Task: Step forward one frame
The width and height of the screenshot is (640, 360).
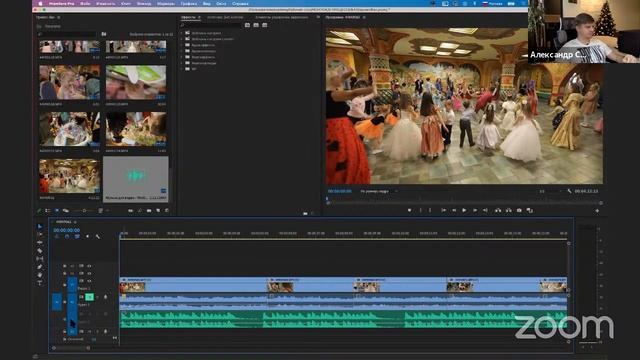Action: coord(475,210)
